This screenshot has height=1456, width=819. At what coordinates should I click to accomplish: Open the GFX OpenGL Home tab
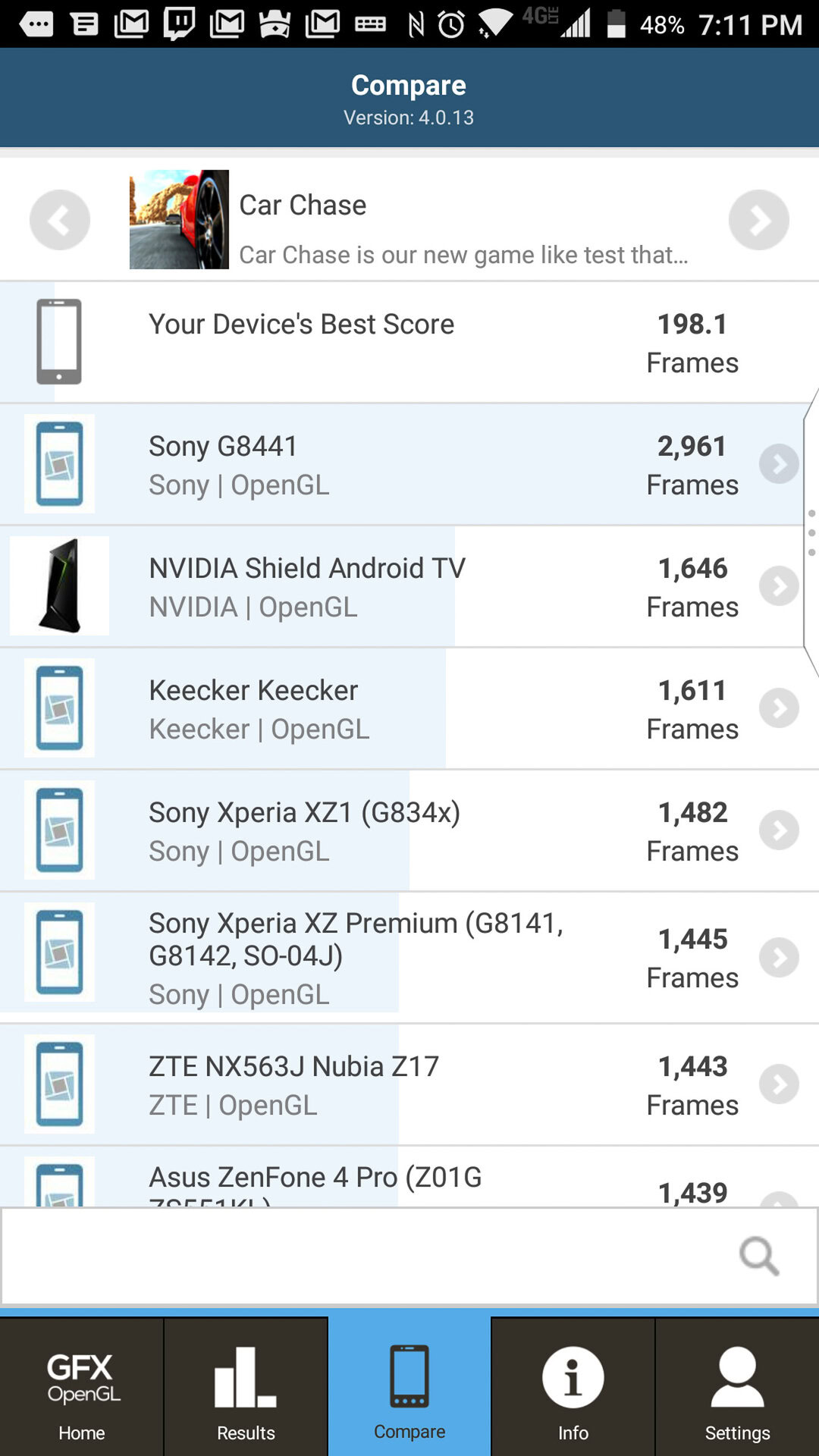82,1386
